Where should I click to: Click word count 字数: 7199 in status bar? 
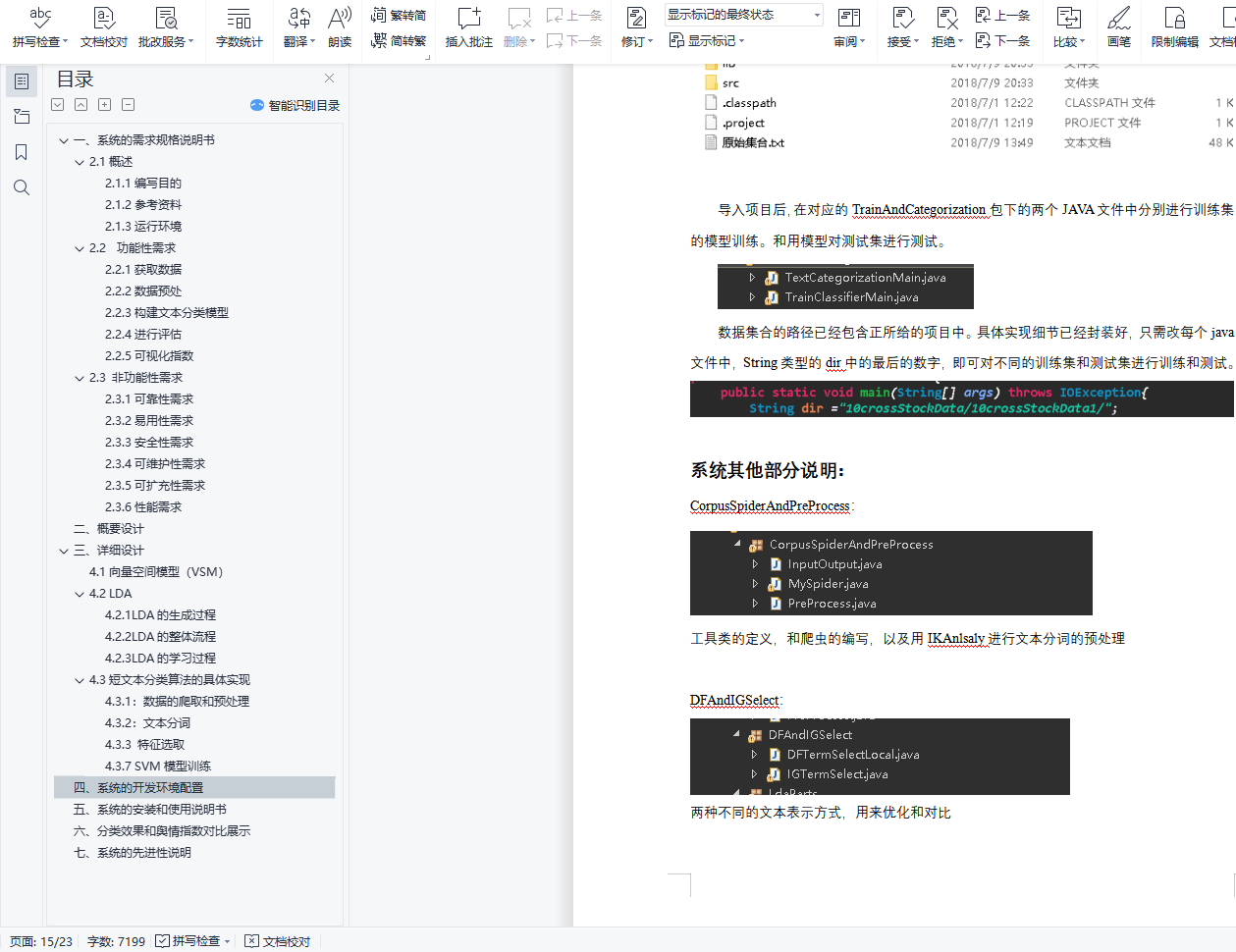[116, 941]
